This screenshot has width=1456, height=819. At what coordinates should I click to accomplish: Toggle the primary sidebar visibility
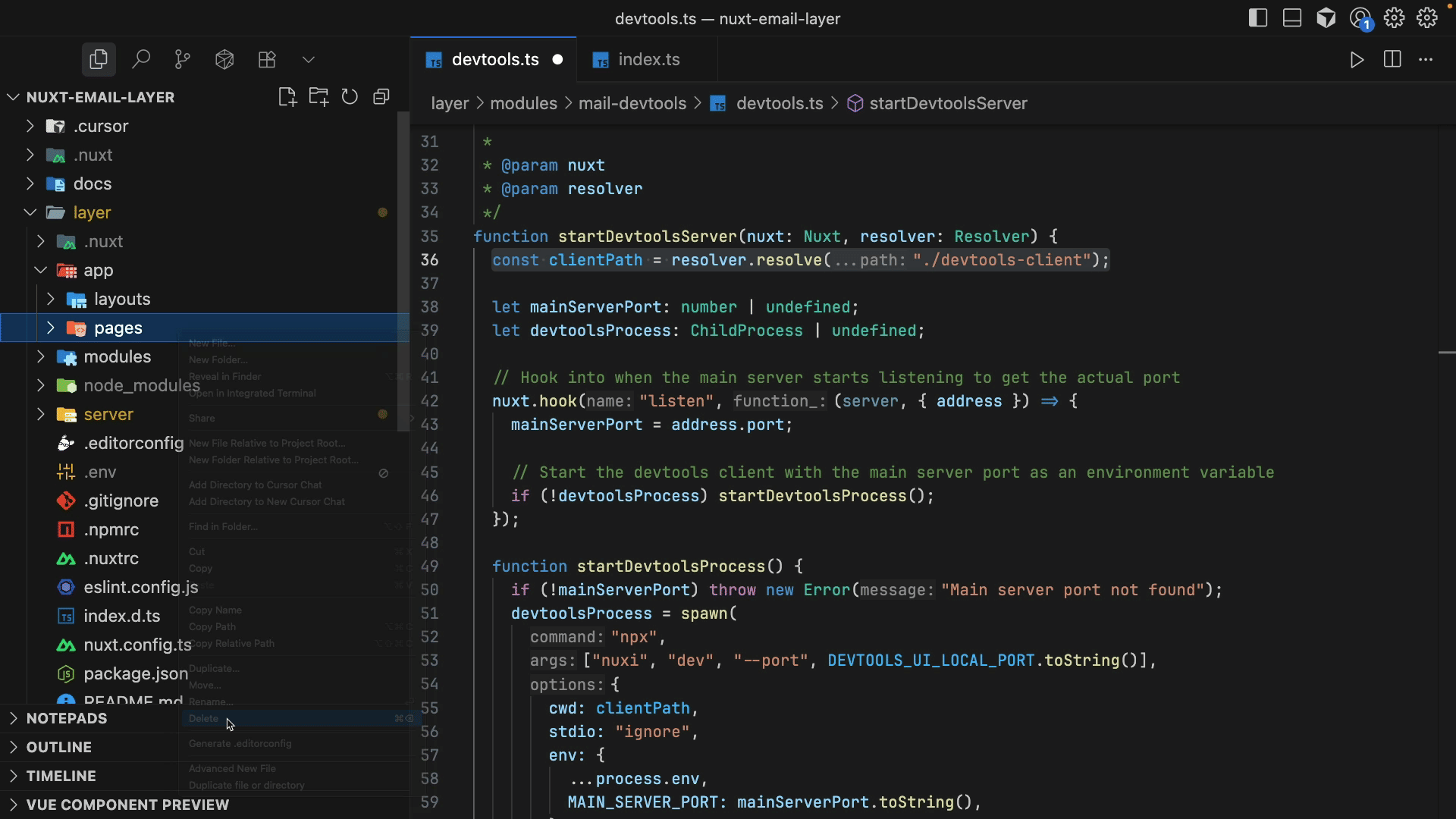coord(1258,18)
